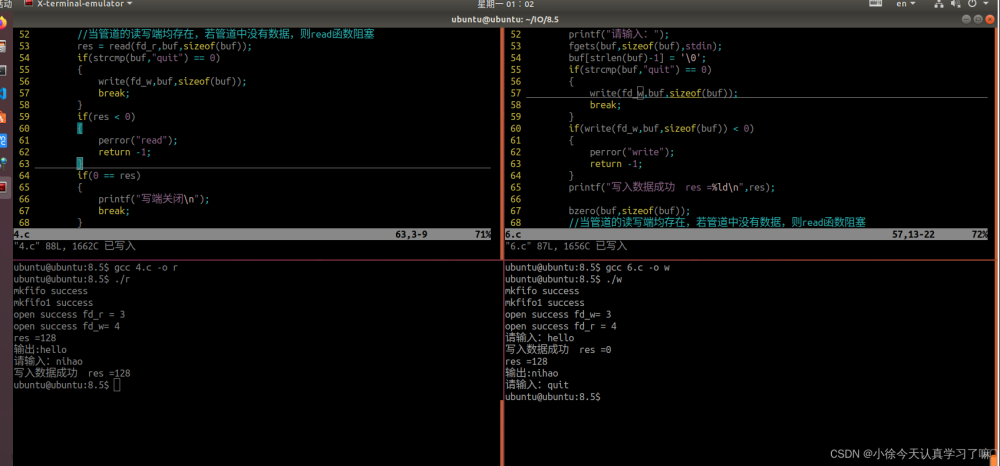
Task: Click the keyboard indicator icon in top bar
Action: [x=876, y=3]
